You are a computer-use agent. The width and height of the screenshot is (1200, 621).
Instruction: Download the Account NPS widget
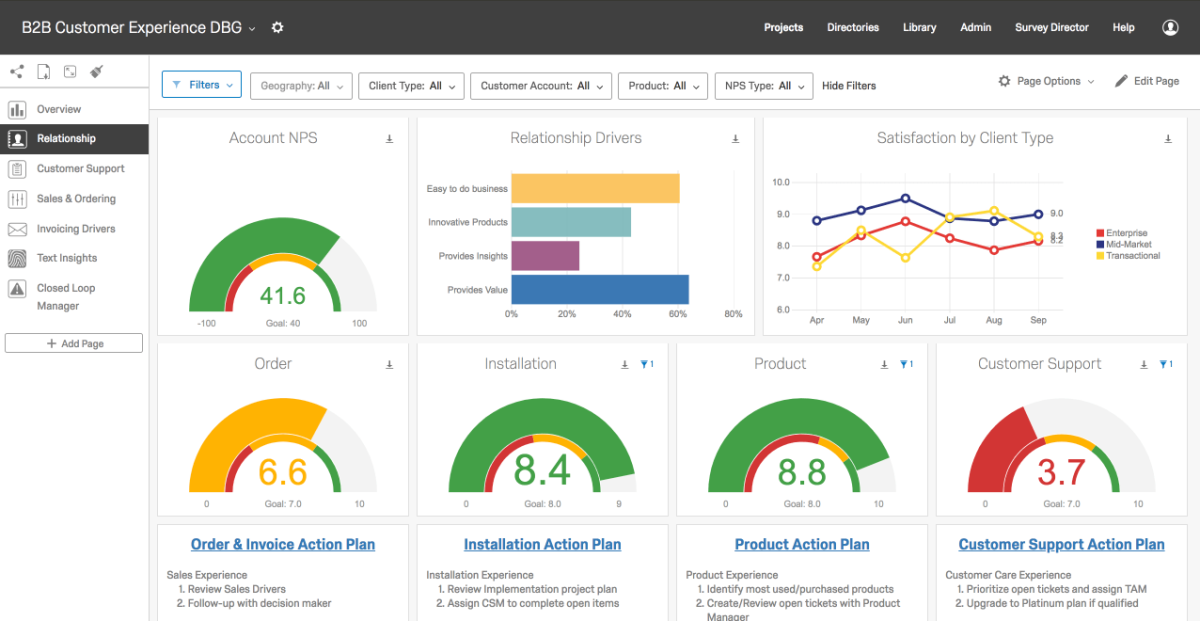[389, 139]
